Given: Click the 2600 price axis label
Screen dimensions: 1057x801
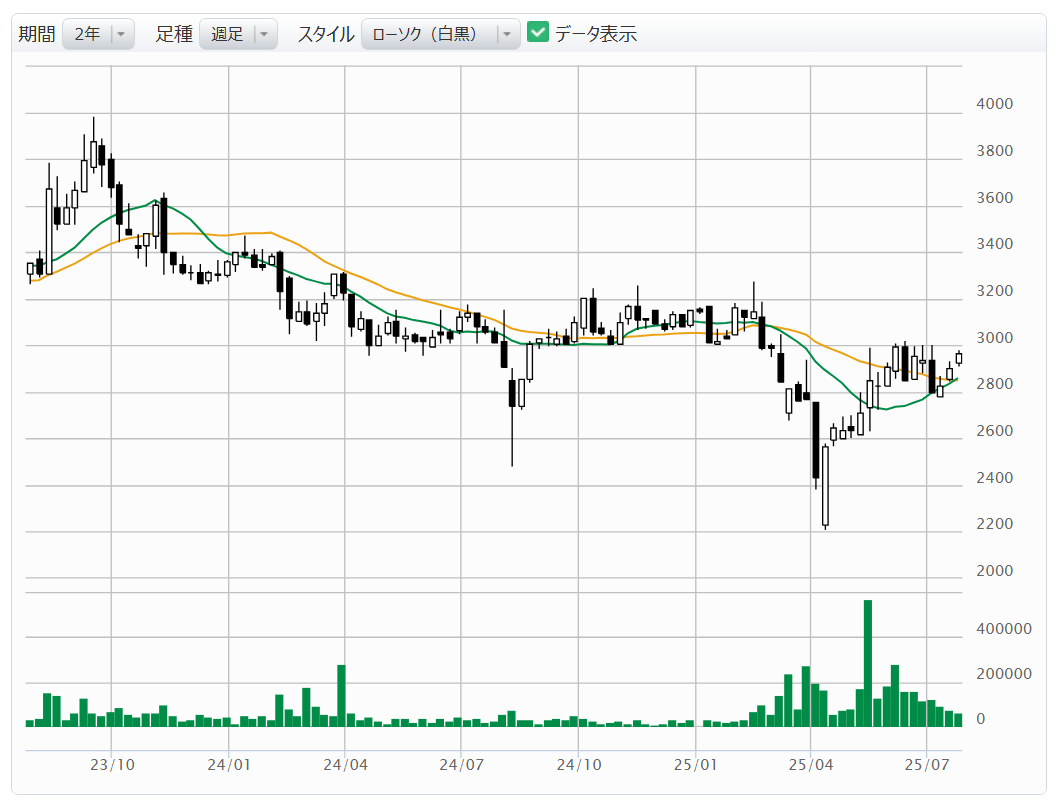Looking at the screenshot, I should pos(994,431).
